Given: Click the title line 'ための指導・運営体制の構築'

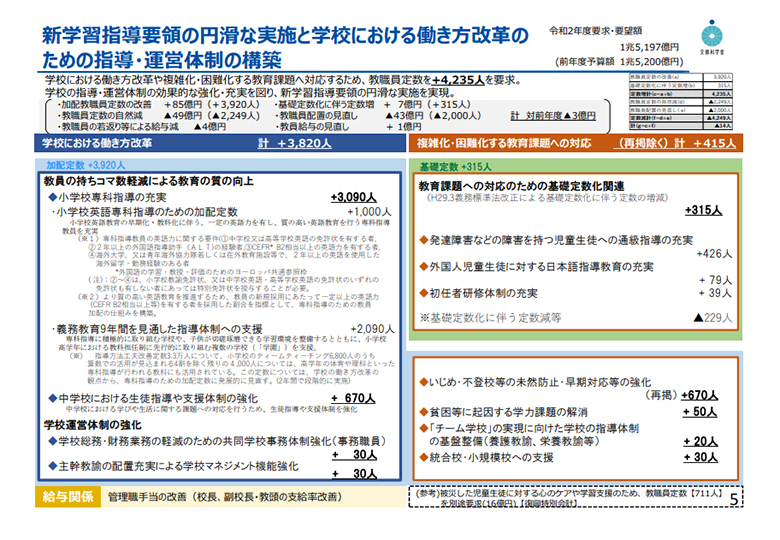Looking at the screenshot, I should pyautogui.click(x=162, y=60).
